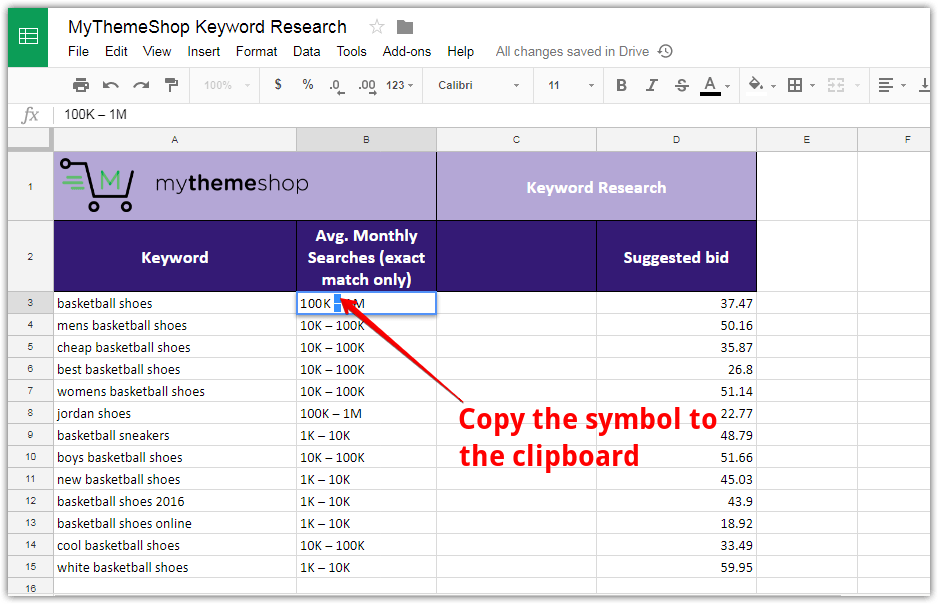Expand the horizontal align dropdown arrow
Image resolution: width=938 pixels, height=604 pixels.
[x=903, y=86]
